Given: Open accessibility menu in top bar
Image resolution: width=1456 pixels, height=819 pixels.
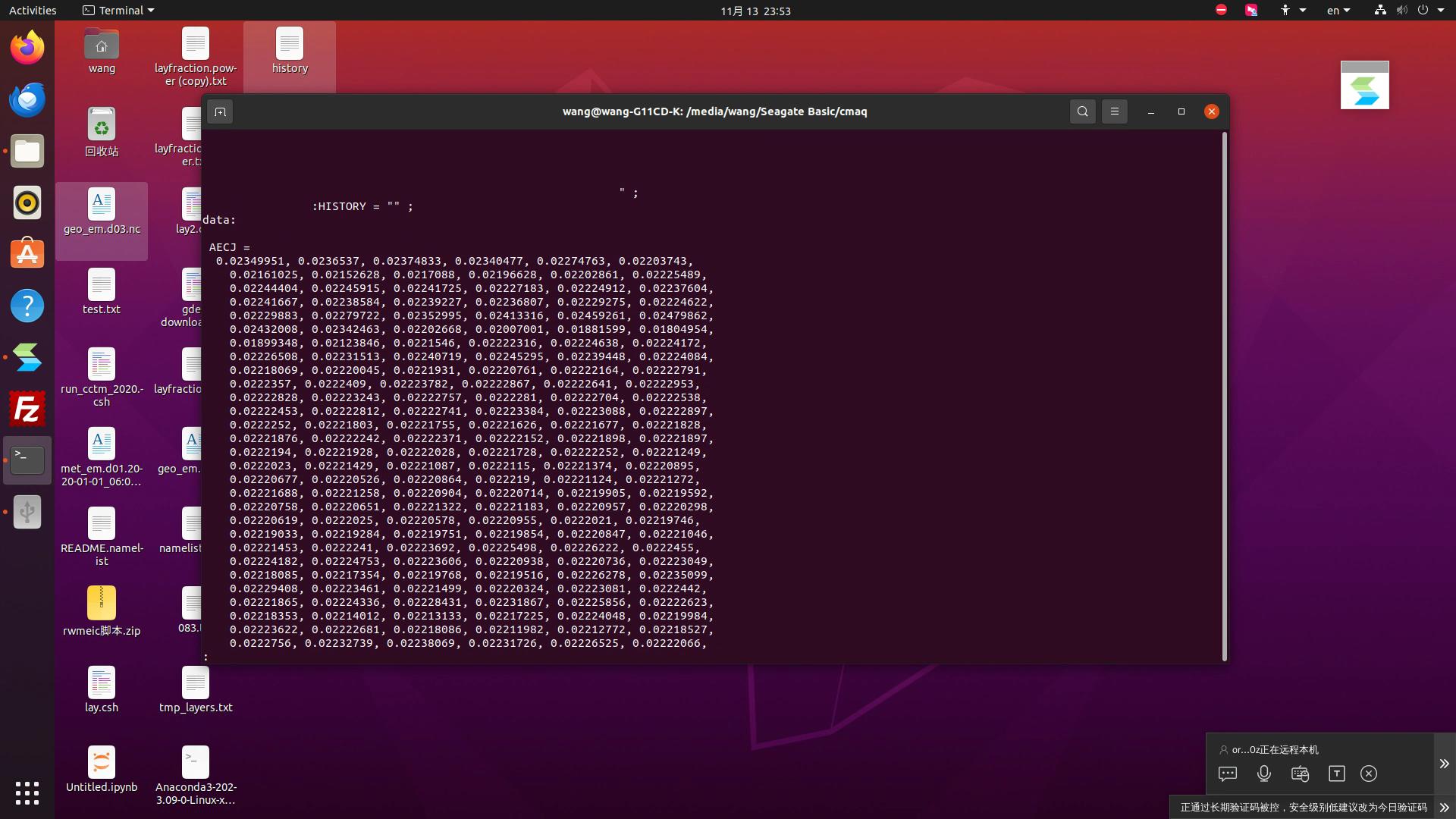Looking at the screenshot, I should pyautogui.click(x=1292, y=11).
